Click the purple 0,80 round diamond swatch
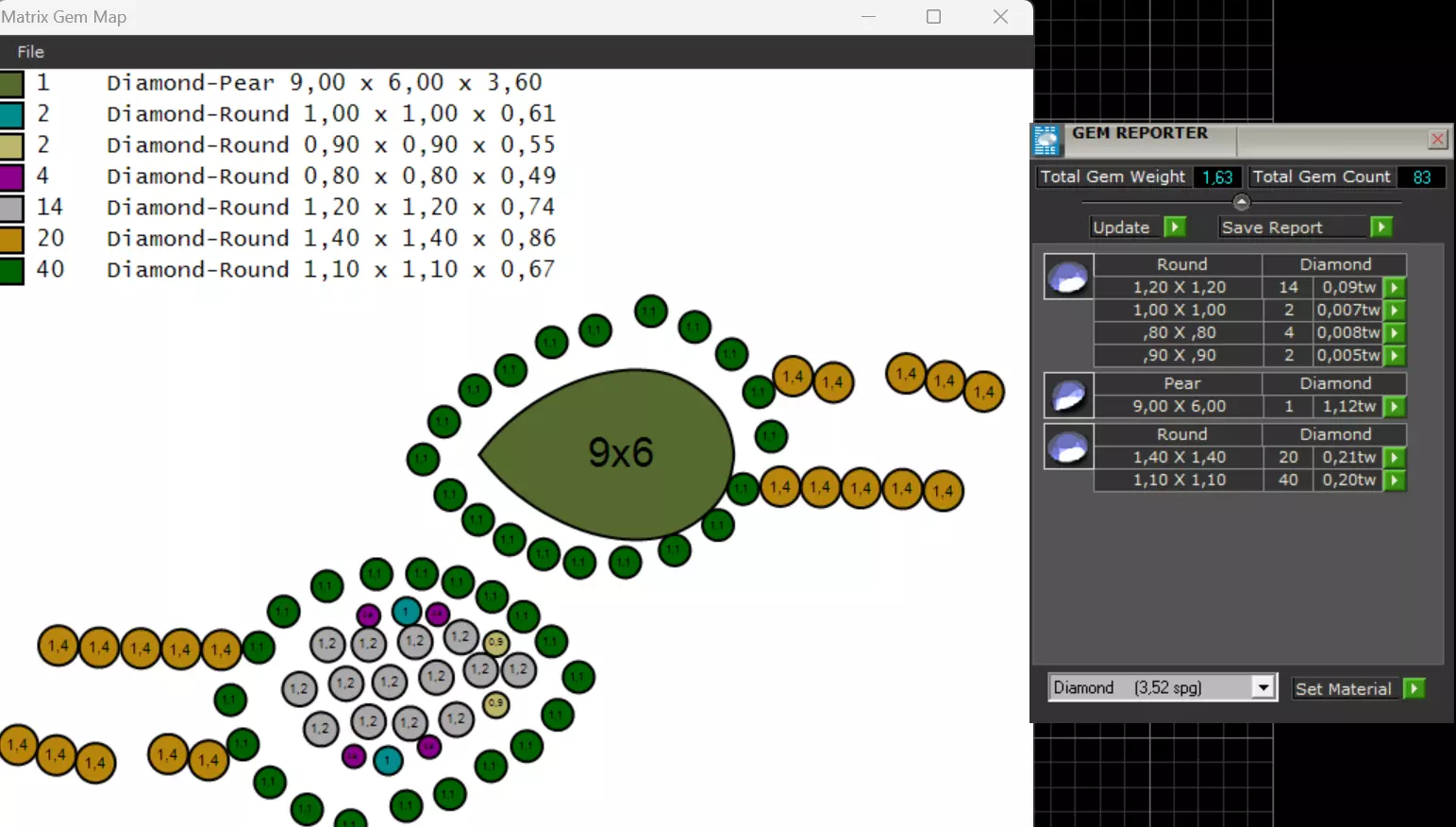1456x827 pixels. pyautogui.click(x=11, y=177)
